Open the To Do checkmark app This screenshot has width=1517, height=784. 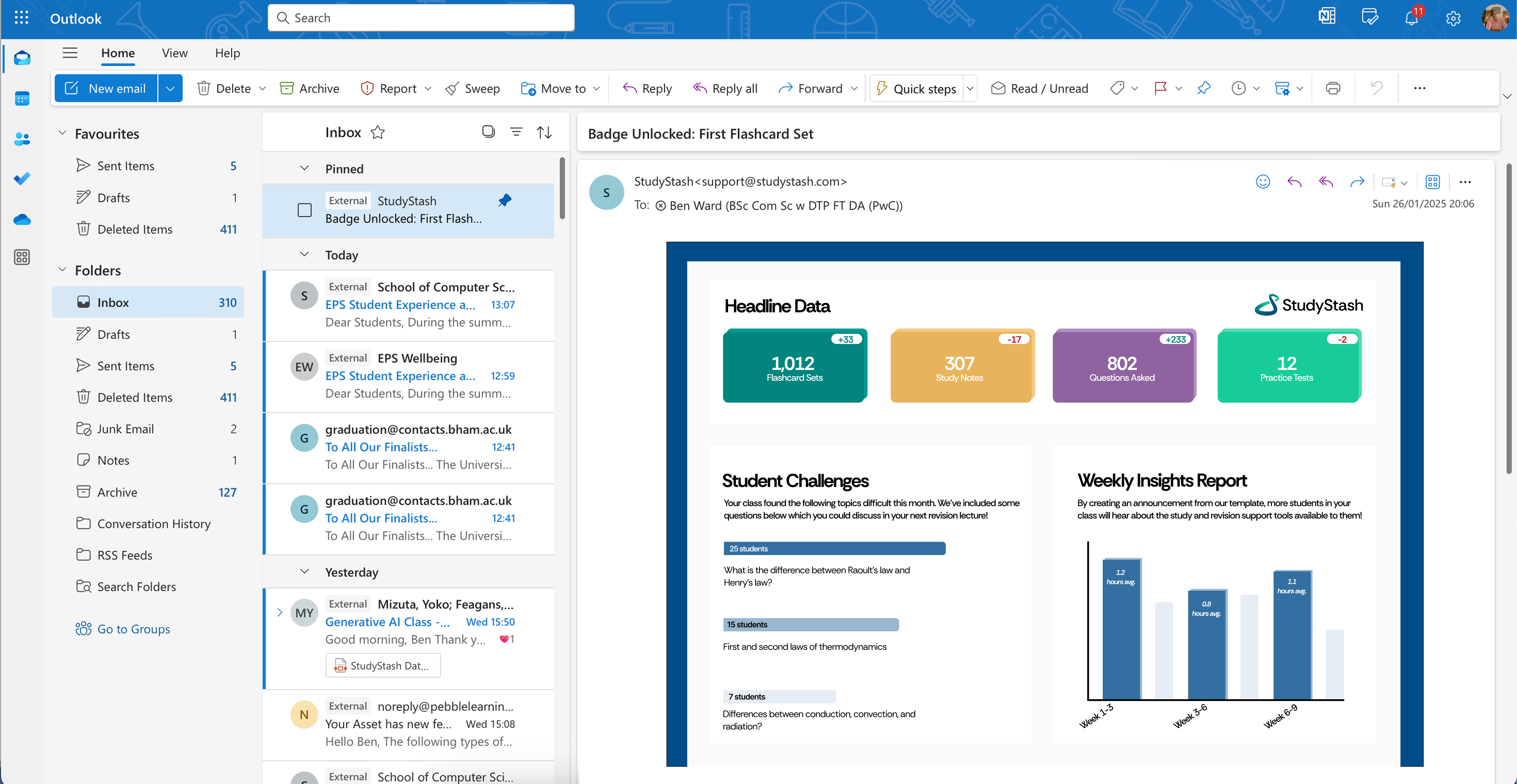click(22, 178)
